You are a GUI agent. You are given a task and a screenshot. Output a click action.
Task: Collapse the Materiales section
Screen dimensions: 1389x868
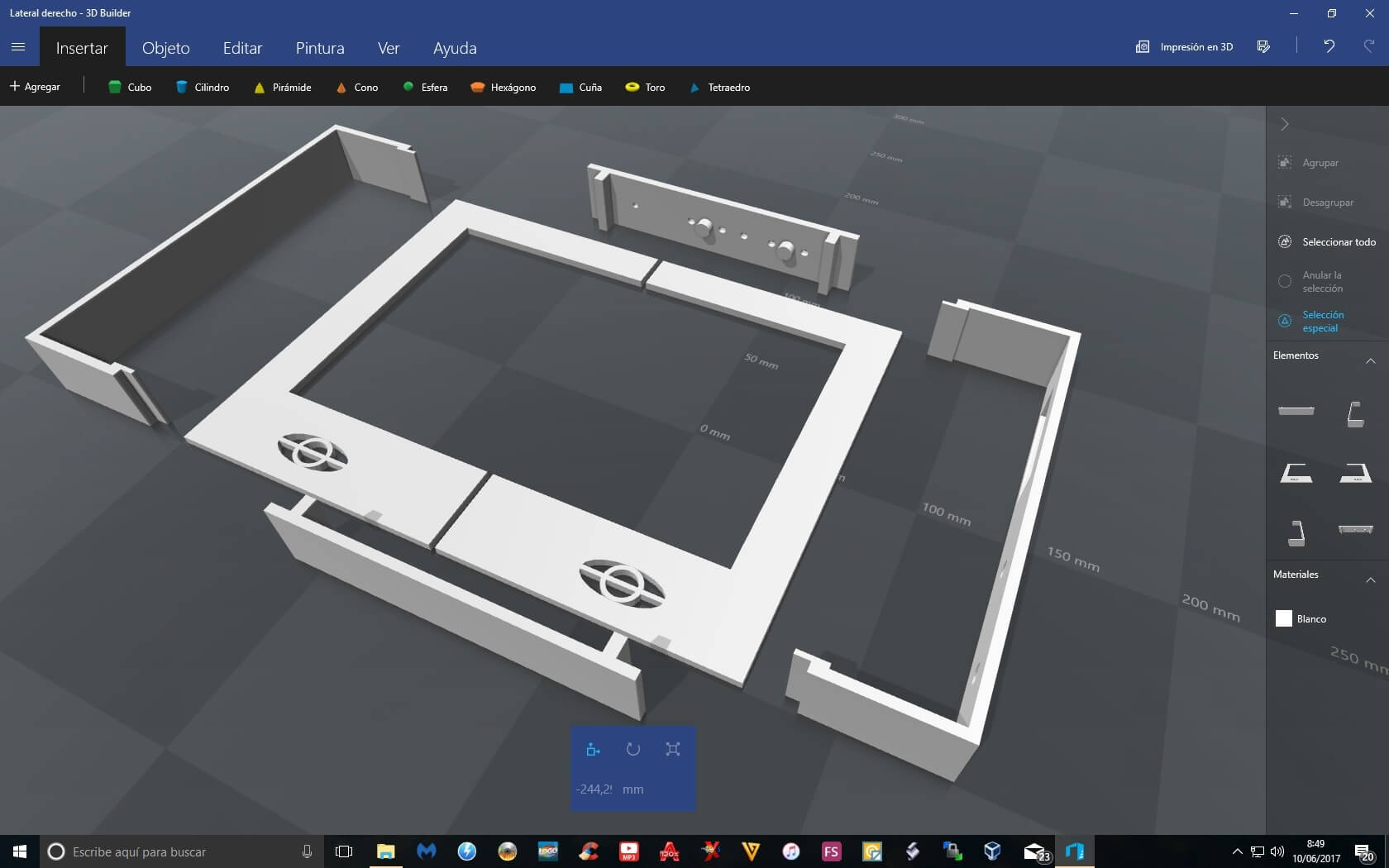(x=1370, y=579)
